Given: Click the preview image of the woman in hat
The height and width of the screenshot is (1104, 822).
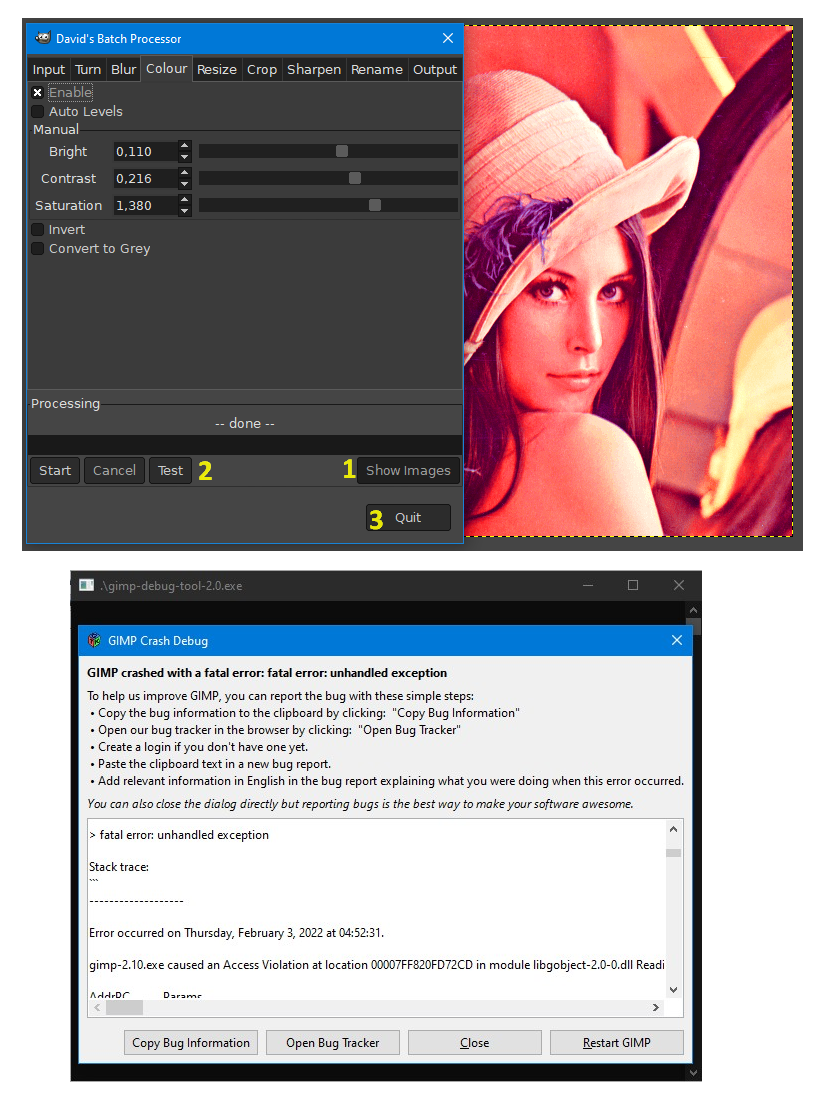Looking at the screenshot, I should click(x=628, y=281).
